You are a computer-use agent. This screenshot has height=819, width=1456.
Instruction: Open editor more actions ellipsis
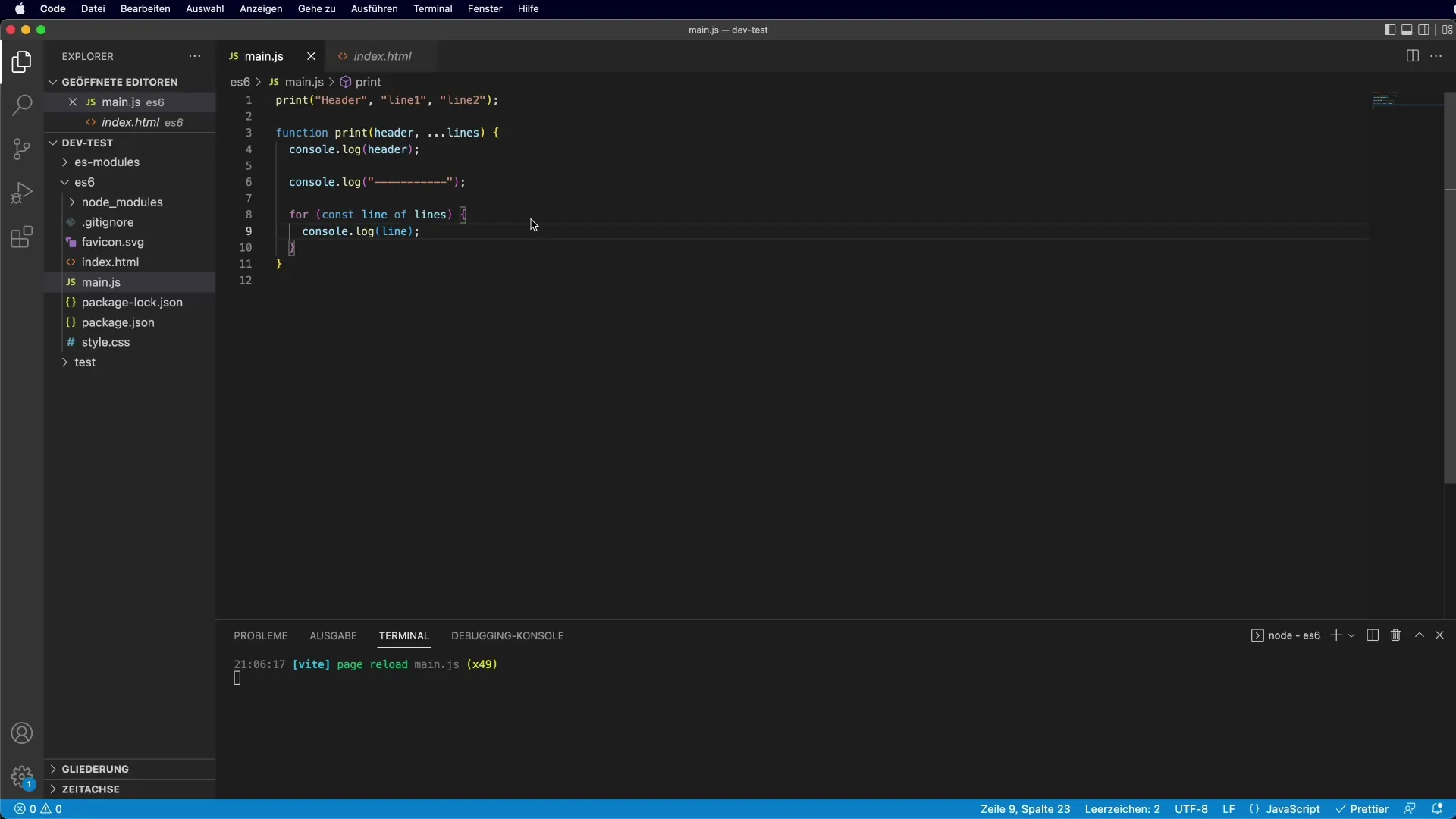click(x=1436, y=56)
